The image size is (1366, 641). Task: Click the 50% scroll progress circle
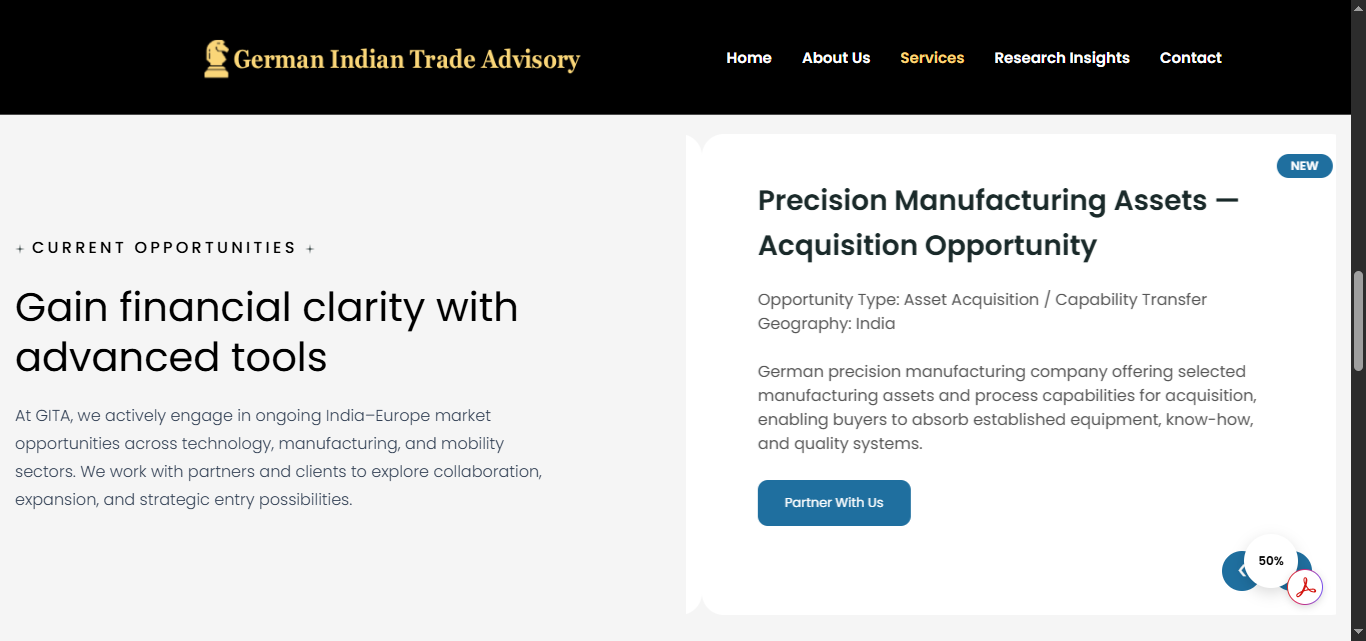click(1271, 560)
